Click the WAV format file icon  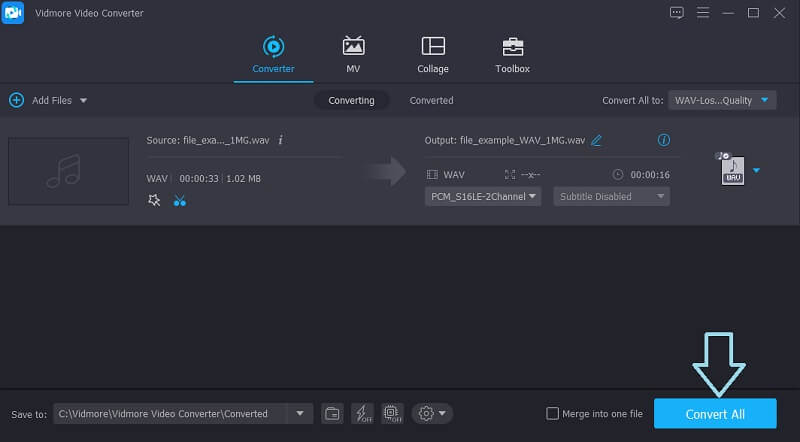pyautogui.click(x=732, y=170)
